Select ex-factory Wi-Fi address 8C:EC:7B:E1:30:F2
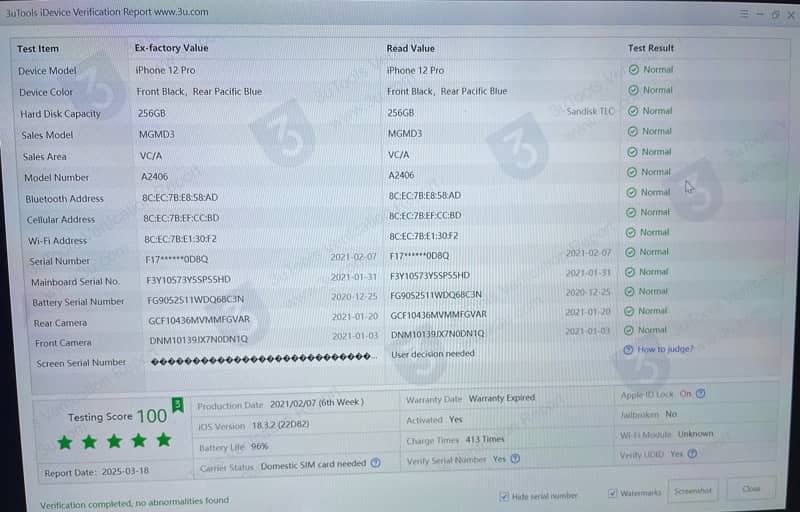 [x=180, y=239]
